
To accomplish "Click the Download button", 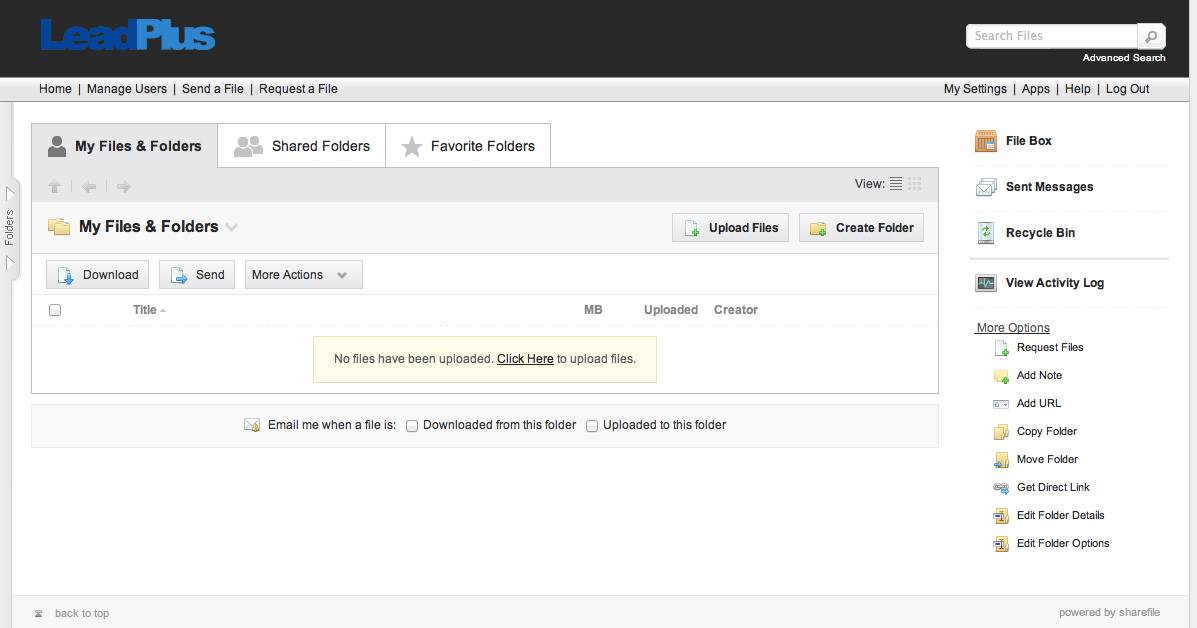I will pos(98,275).
